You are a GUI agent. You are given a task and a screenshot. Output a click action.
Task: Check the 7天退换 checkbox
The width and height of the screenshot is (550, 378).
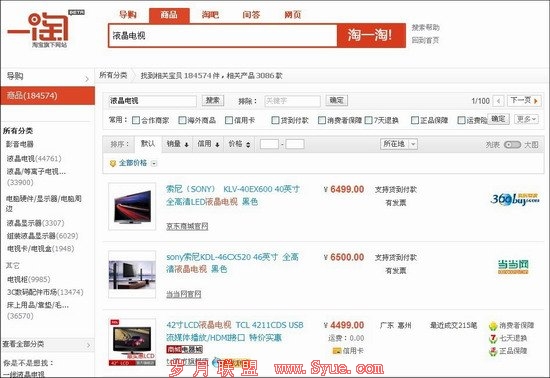click(x=368, y=120)
